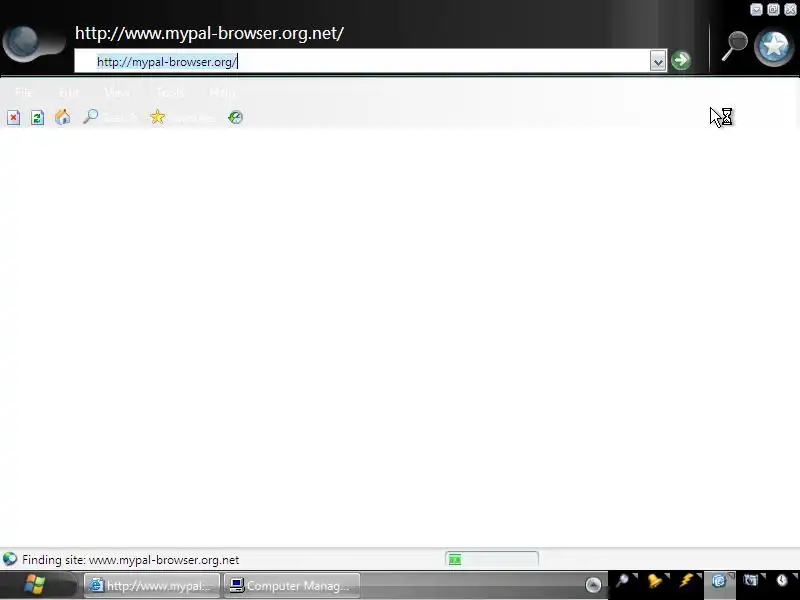Open Favorites via the yellow star icon

pos(158,117)
